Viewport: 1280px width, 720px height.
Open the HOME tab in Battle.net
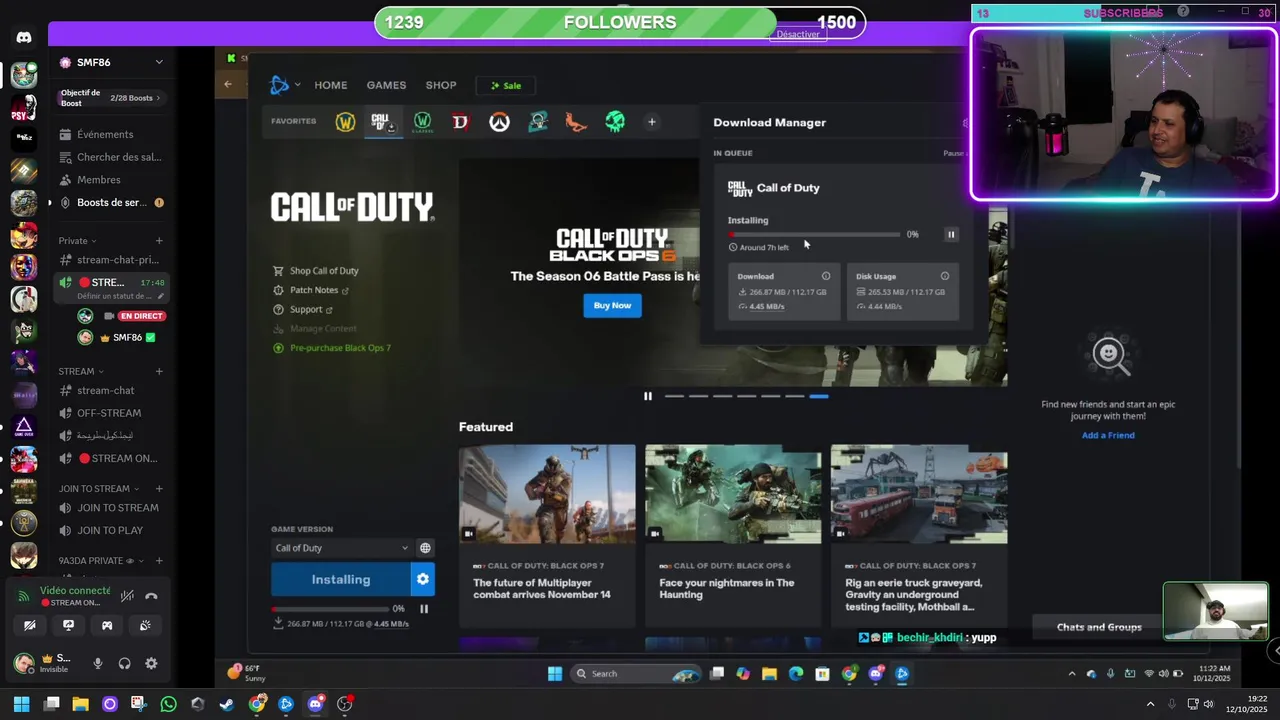(x=331, y=85)
